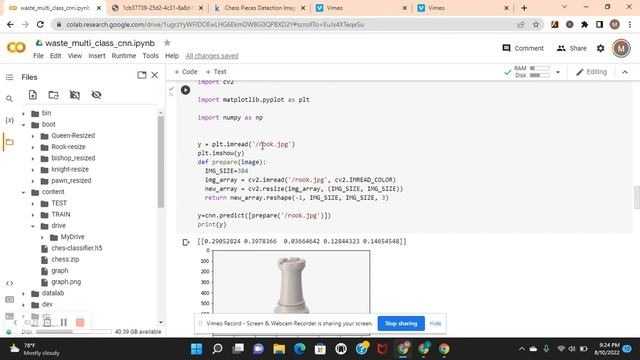The image size is (640, 360).
Task: Open the Editing mode dropdown
Action: (591, 72)
